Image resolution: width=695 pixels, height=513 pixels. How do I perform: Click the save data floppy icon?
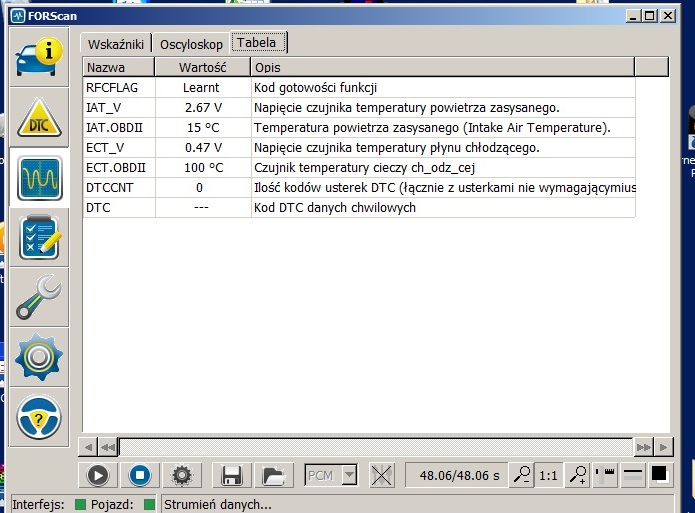(x=232, y=475)
